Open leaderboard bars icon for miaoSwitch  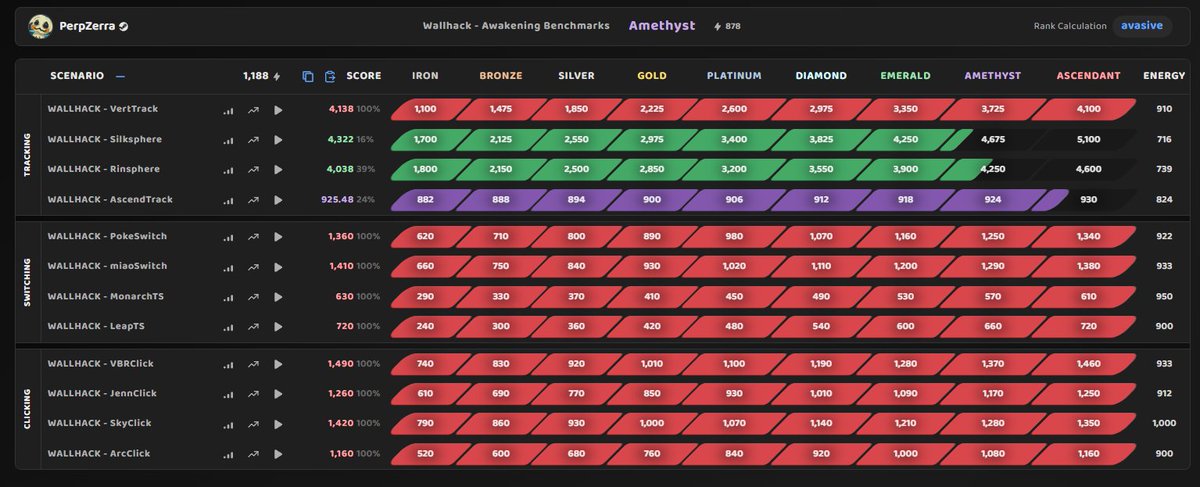[x=228, y=267]
